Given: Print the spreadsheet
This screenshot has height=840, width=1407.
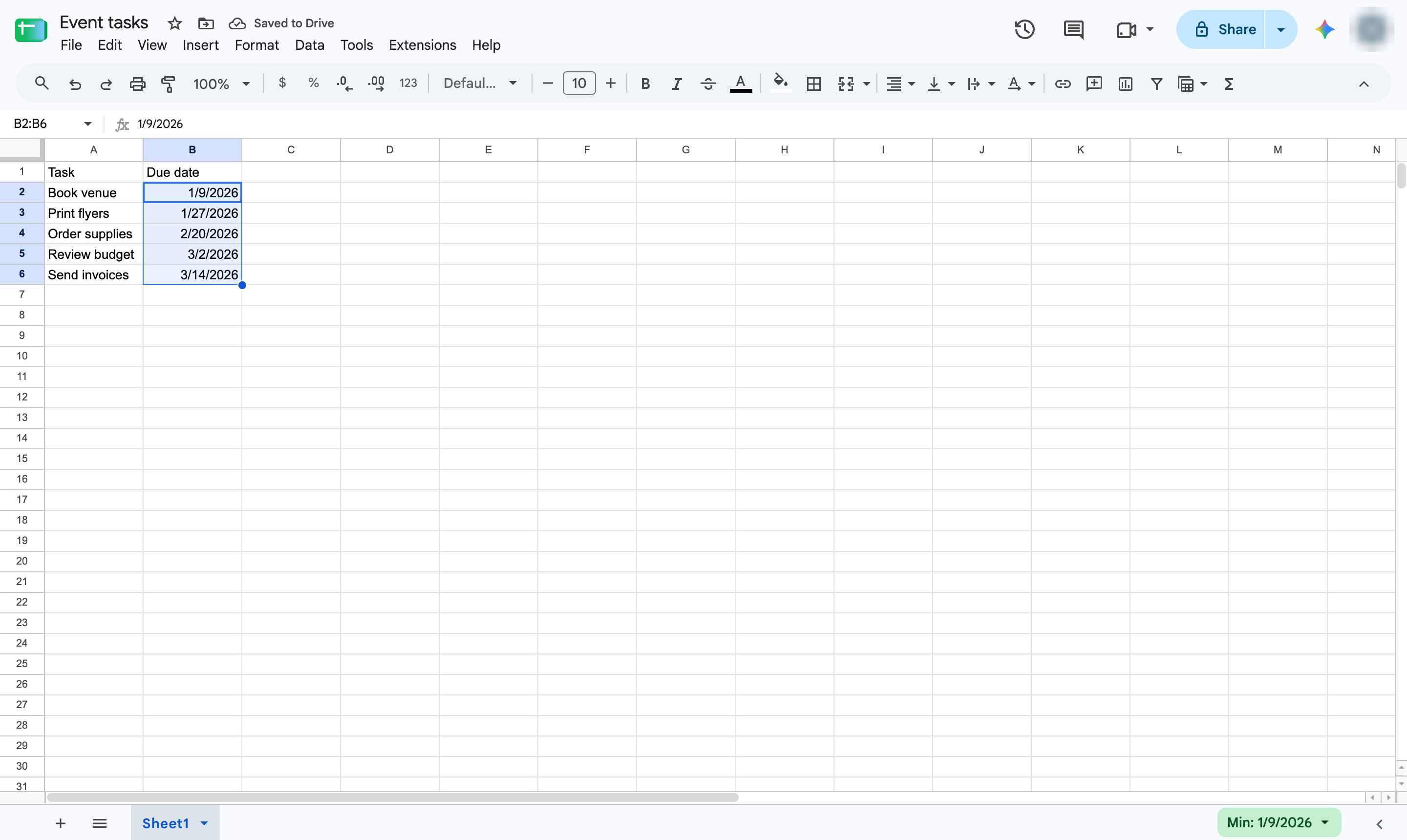Looking at the screenshot, I should click(x=138, y=84).
